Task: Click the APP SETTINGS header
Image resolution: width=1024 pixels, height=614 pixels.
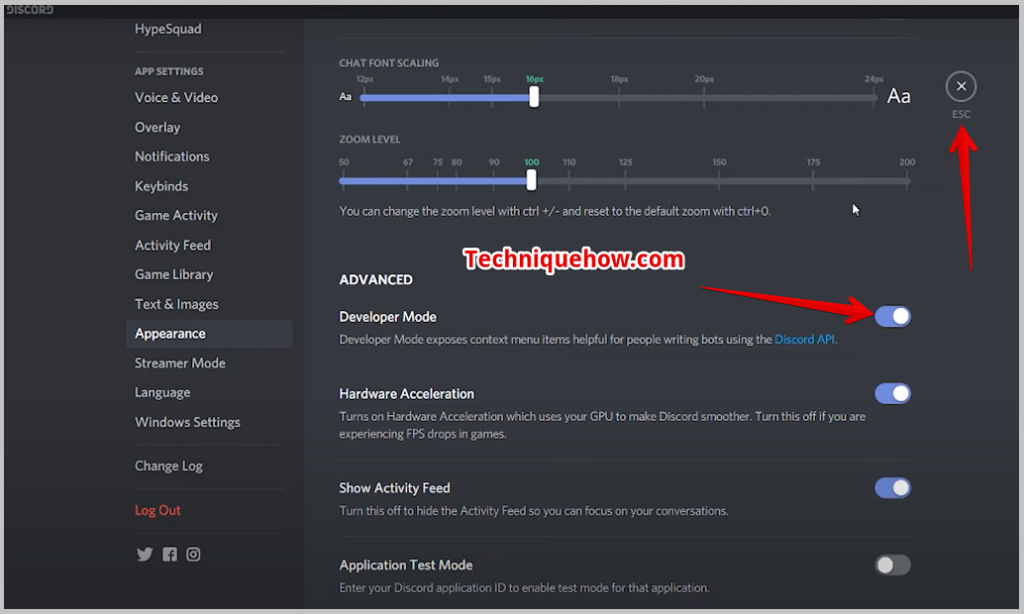Action: point(168,71)
